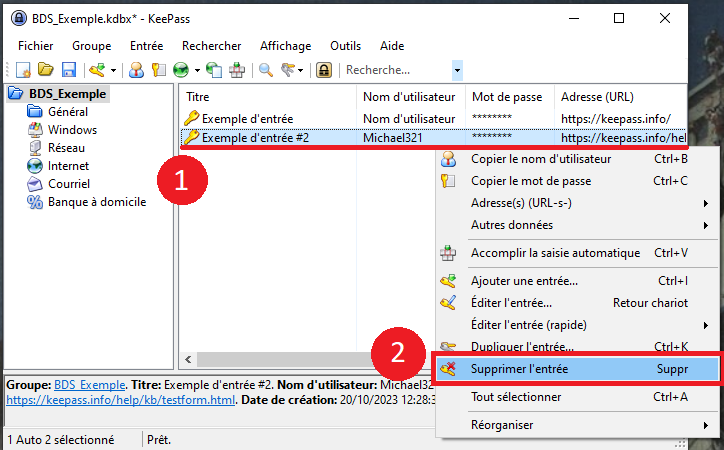Image resolution: width=724 pixels, height=450 pixels.
Task: Choose Éditer l'entrée...
Action: pos(577,303)
